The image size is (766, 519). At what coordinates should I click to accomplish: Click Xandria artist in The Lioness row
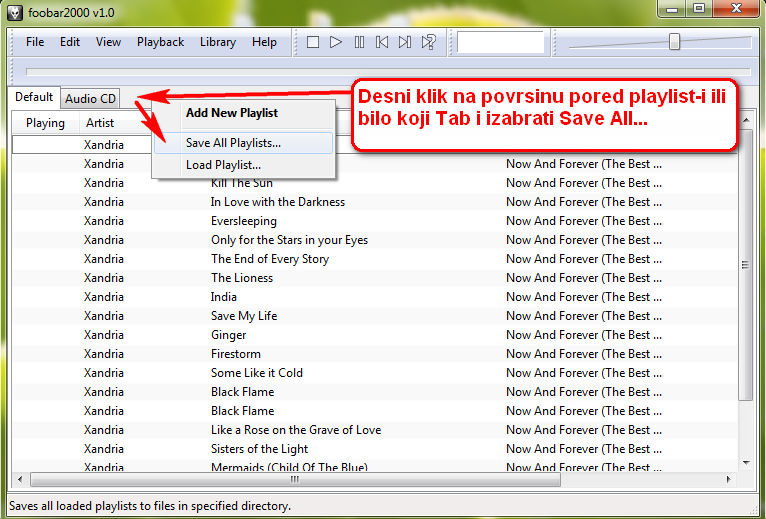point(104,278)
